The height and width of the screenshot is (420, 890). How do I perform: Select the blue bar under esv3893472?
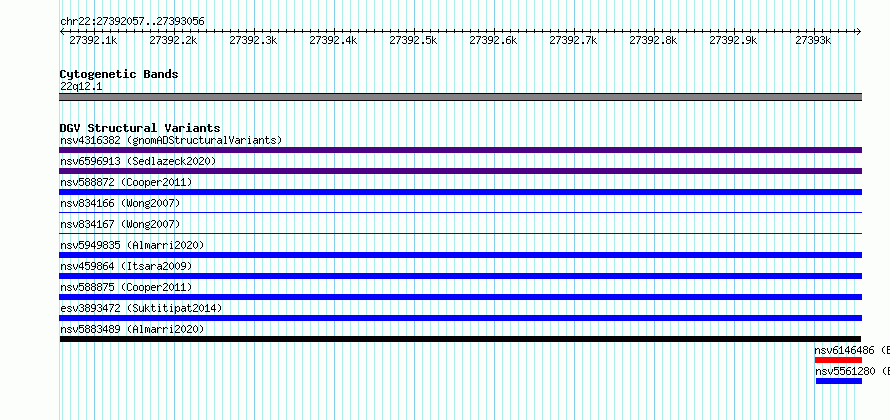[x=460, y=318]
